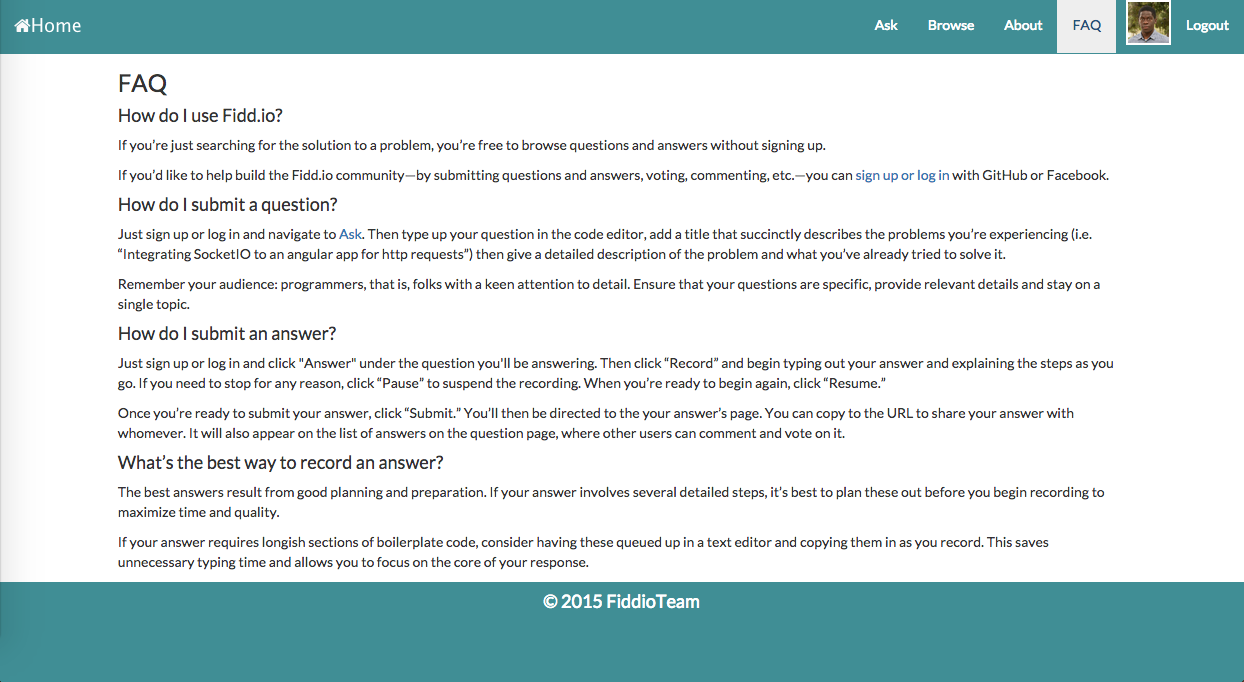Screen dimensions: 1244x682
Task: Open the Ask page from navbar
Action: [x=886, y=26]
